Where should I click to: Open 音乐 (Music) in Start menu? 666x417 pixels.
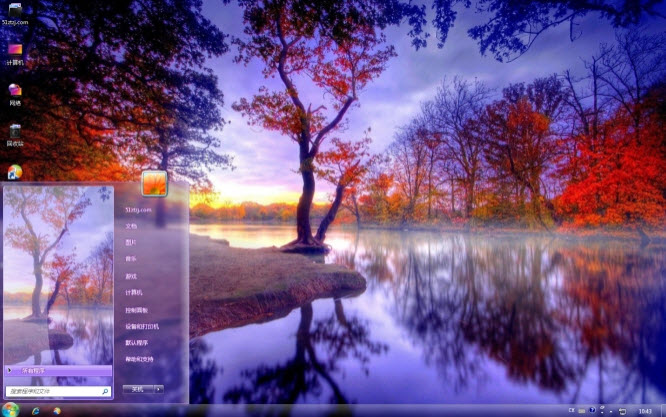pos(131,259)
